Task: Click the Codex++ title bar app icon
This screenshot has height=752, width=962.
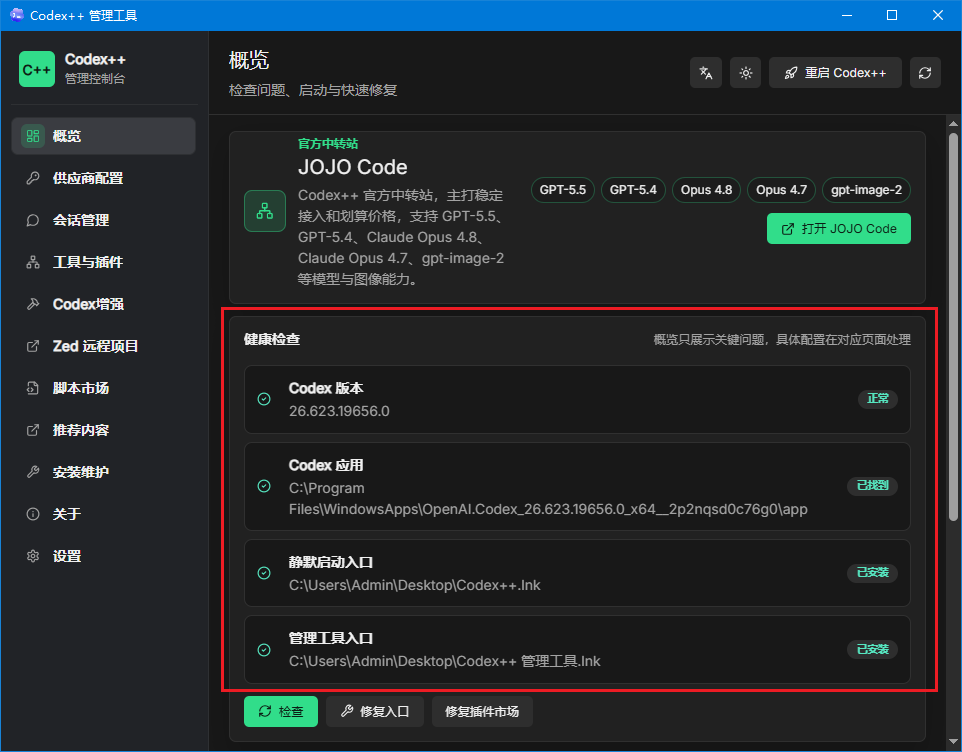Action: 17,15
